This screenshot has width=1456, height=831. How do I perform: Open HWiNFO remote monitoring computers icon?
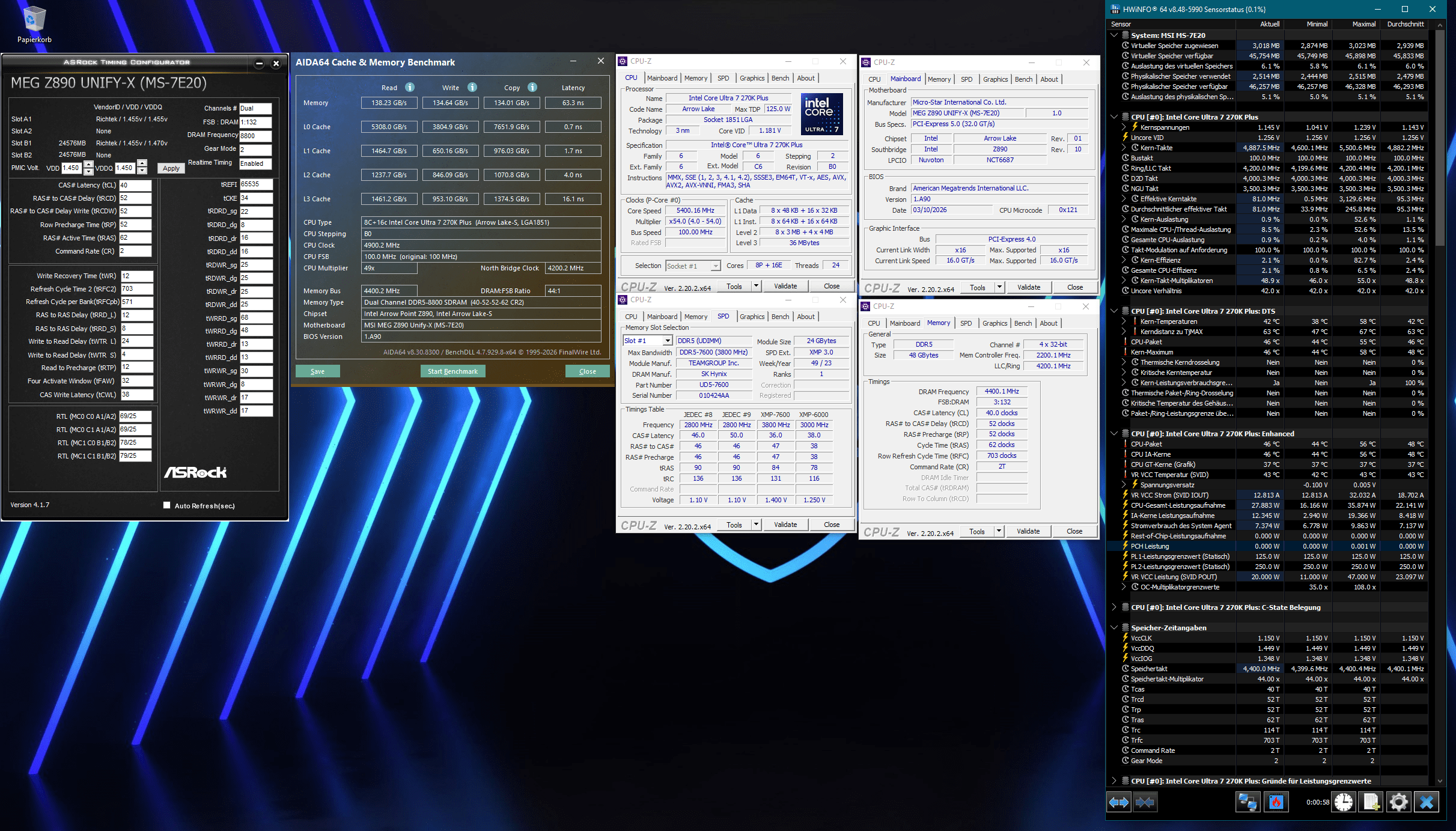pos(1247,802)
